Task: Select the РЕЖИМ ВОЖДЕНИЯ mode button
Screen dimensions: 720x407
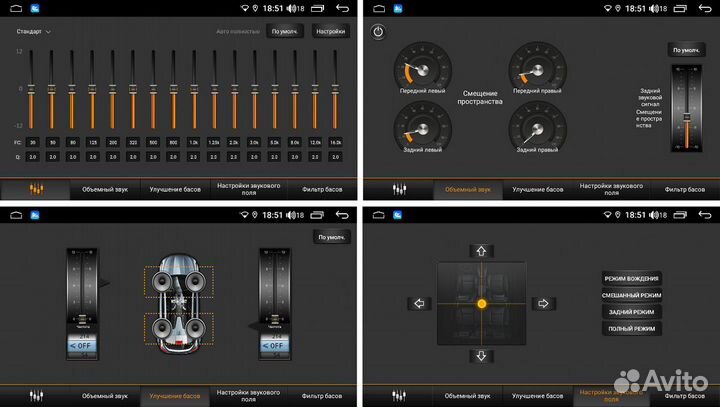Action: (x=632, y=278)
